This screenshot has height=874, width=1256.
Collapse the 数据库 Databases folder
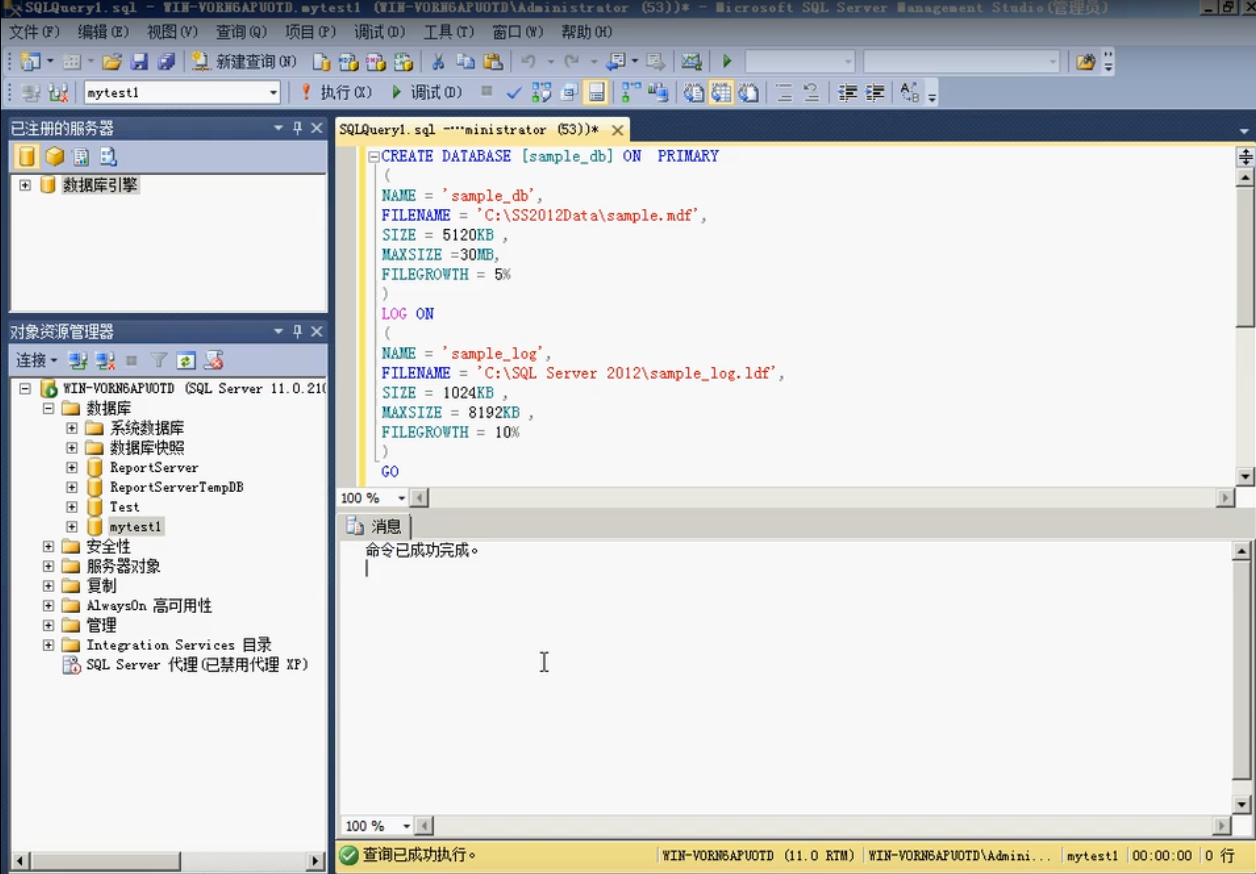coord(48,408)
